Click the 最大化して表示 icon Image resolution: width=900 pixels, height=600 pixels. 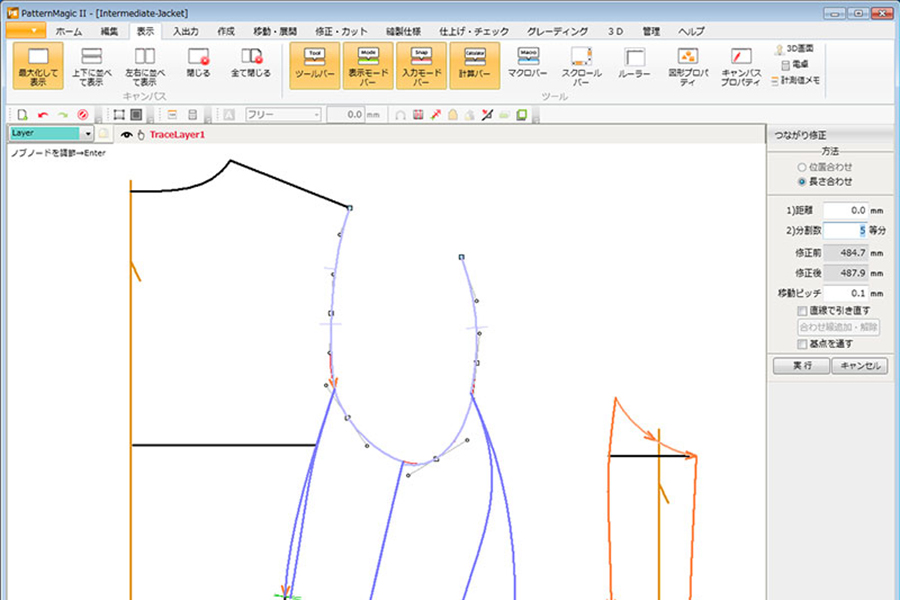[x=39, y=64]
